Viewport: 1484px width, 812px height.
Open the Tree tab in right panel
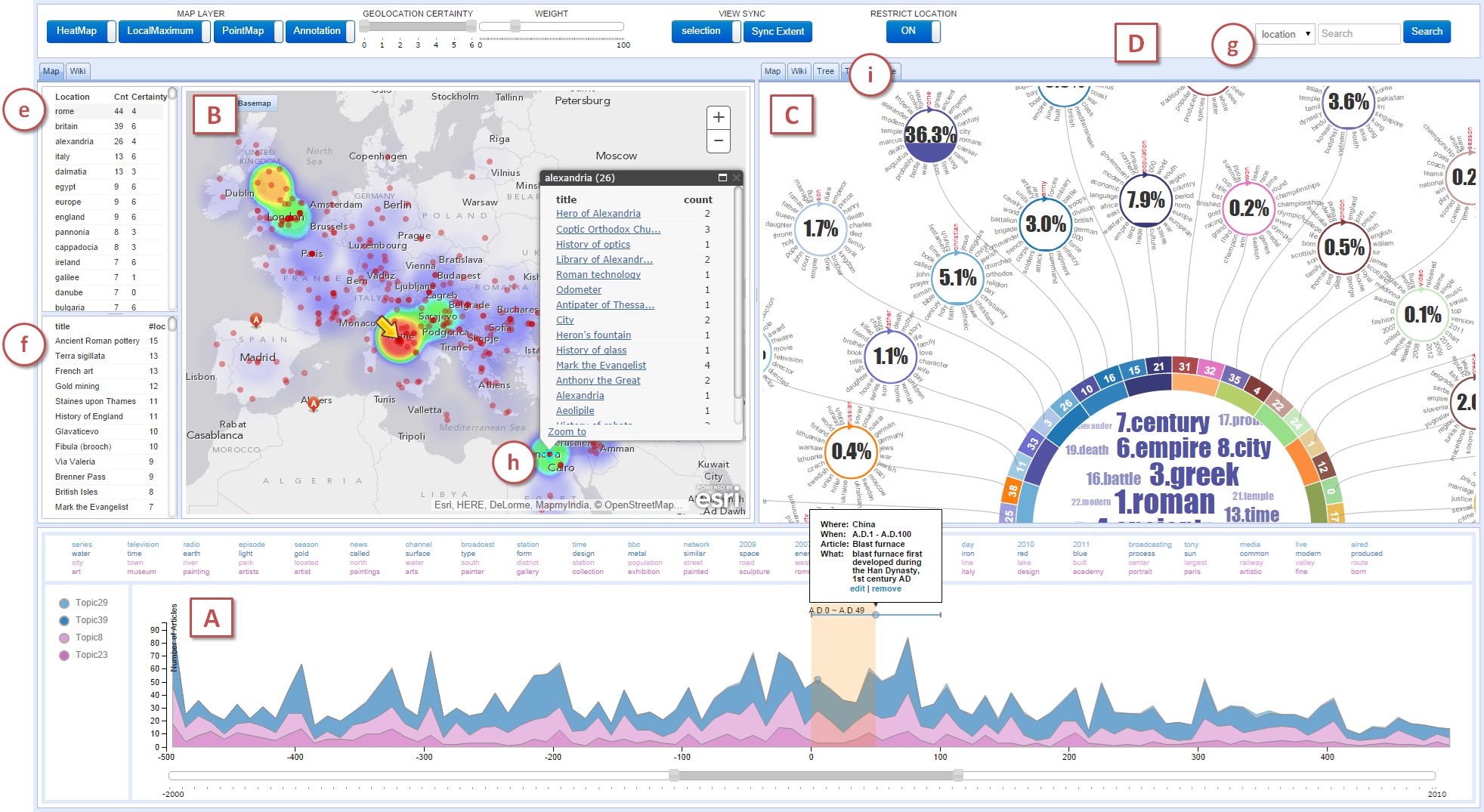click(825, 71)
